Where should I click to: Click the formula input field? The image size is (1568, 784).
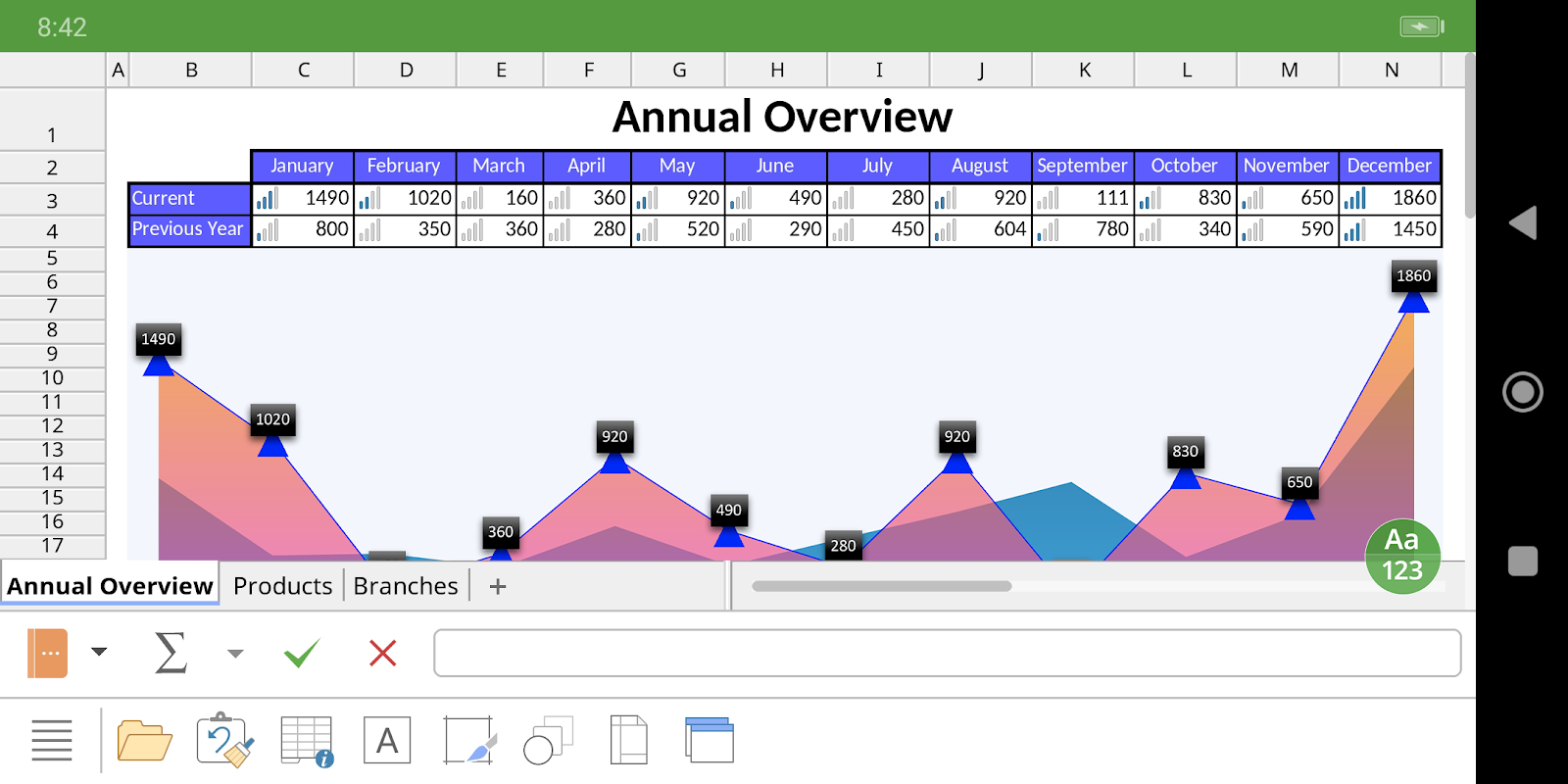(948, 653)
